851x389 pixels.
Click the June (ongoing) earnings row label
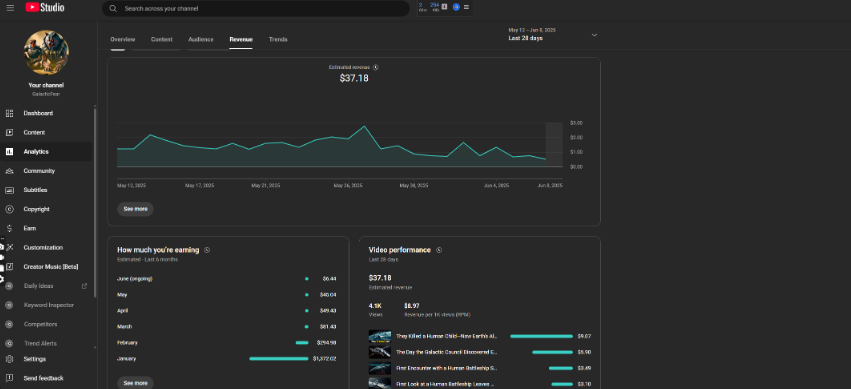coord(135,279)
